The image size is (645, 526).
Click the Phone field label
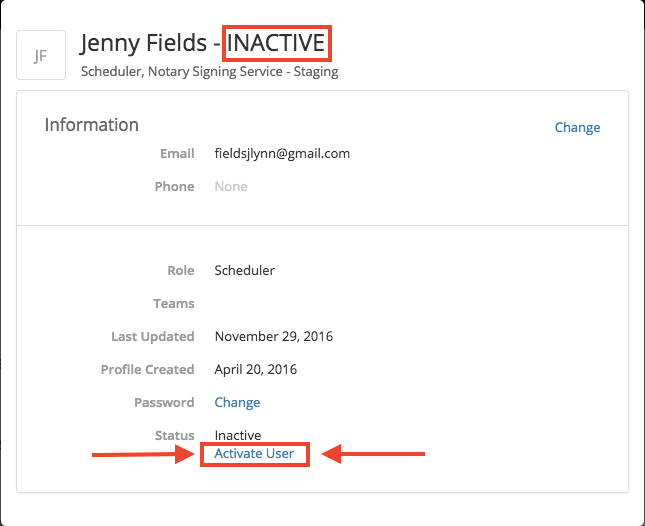point(174,187)
